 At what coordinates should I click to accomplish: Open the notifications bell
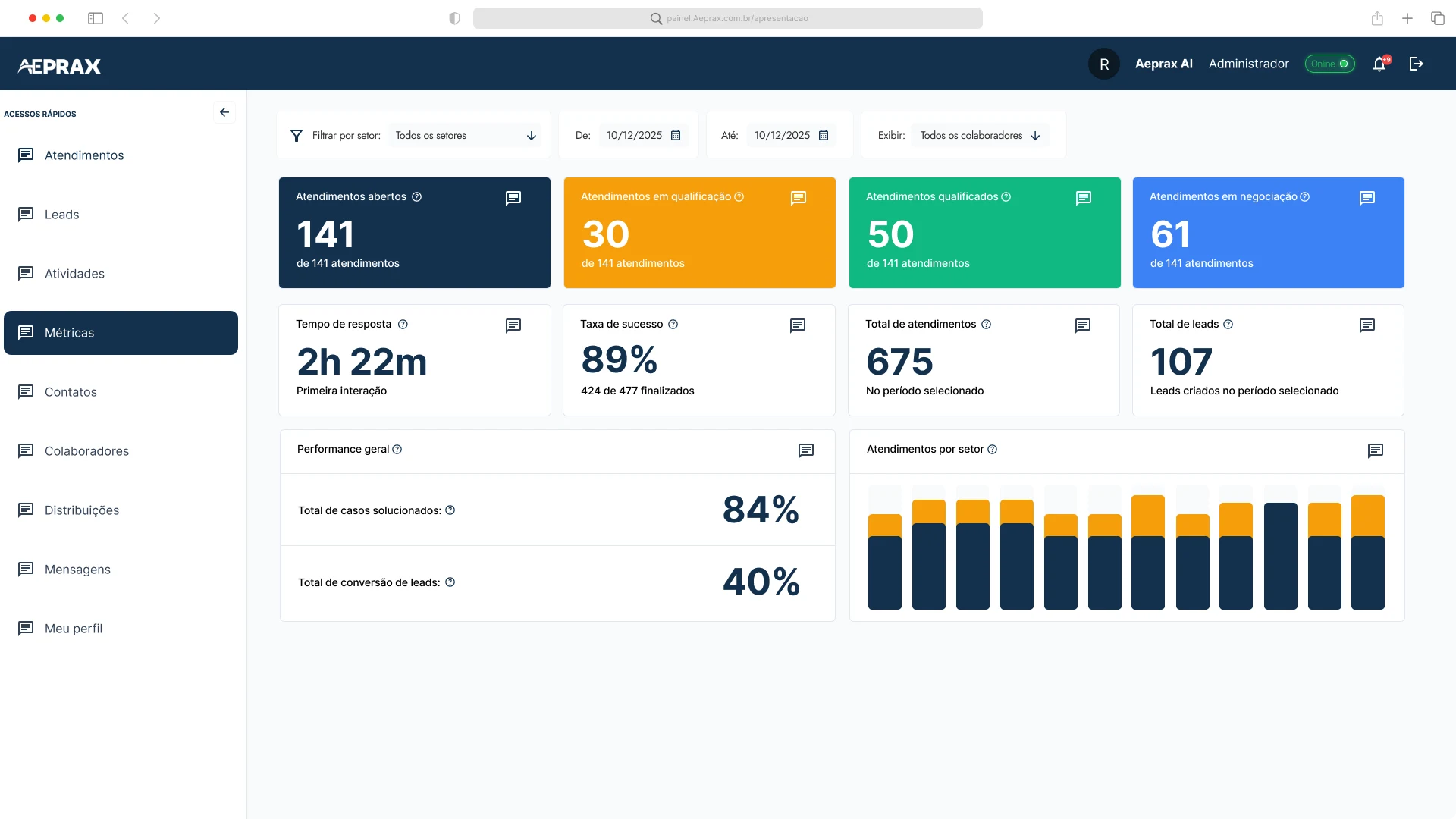coord(1380,64)
